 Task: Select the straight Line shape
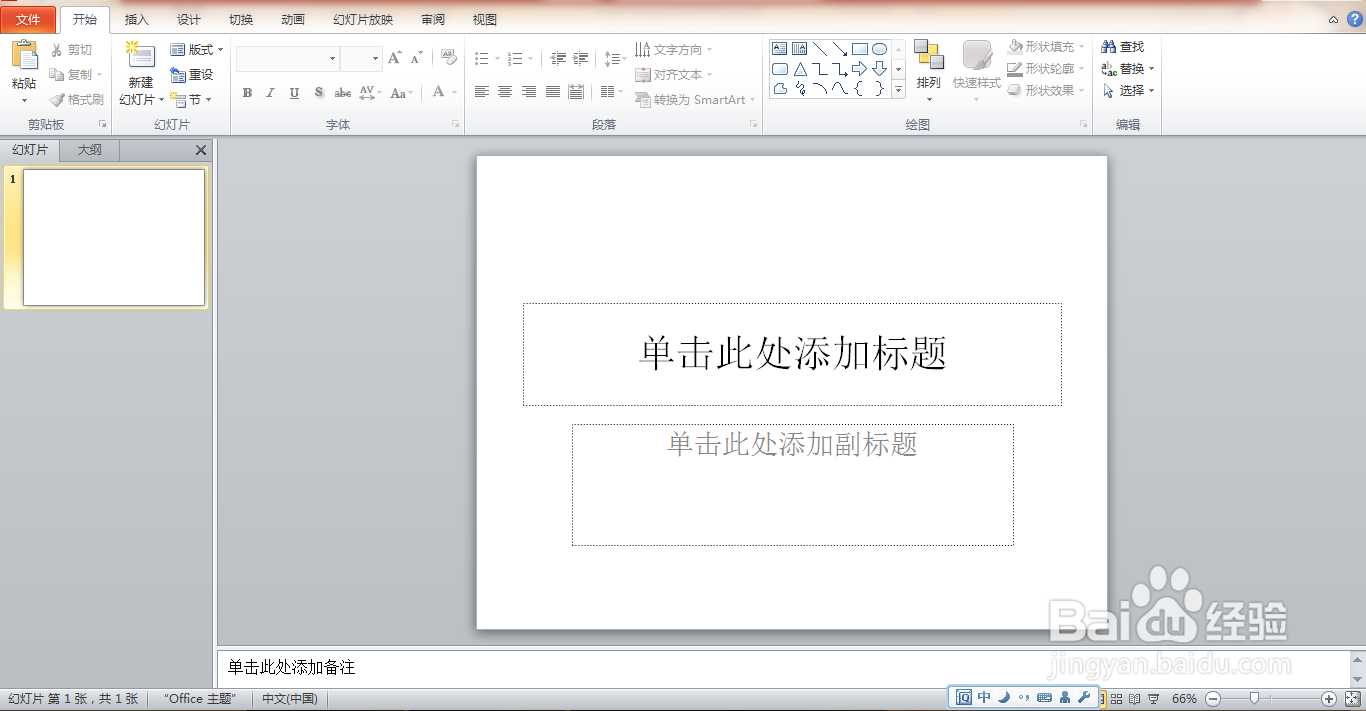point(820,48)
